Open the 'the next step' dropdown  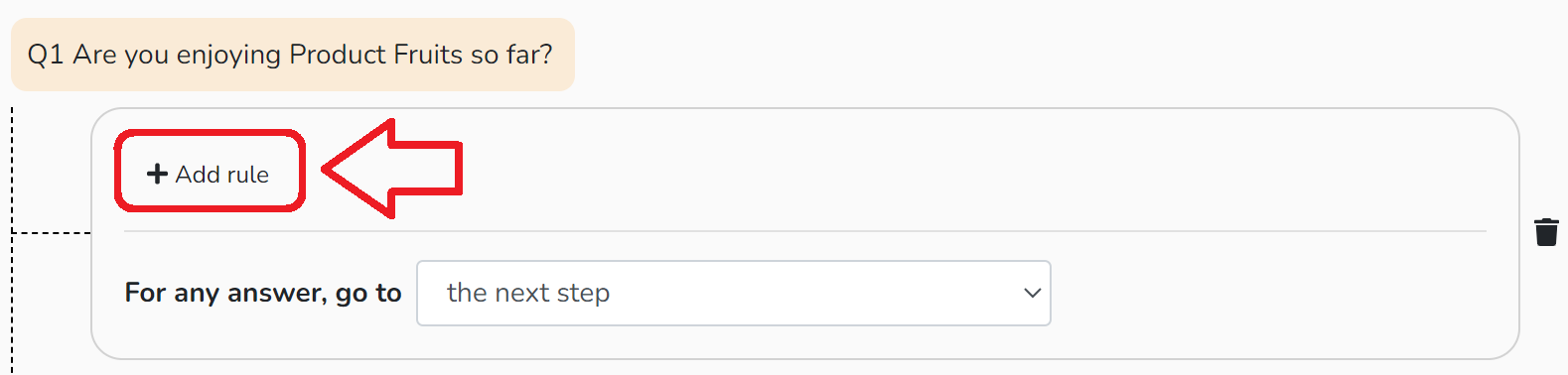(734, 293)
